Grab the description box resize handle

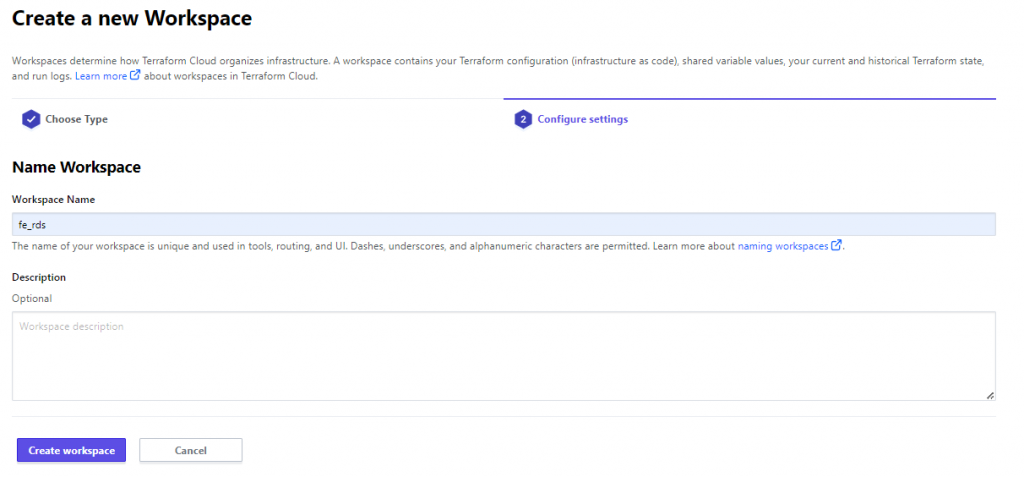tap(990, 395)
